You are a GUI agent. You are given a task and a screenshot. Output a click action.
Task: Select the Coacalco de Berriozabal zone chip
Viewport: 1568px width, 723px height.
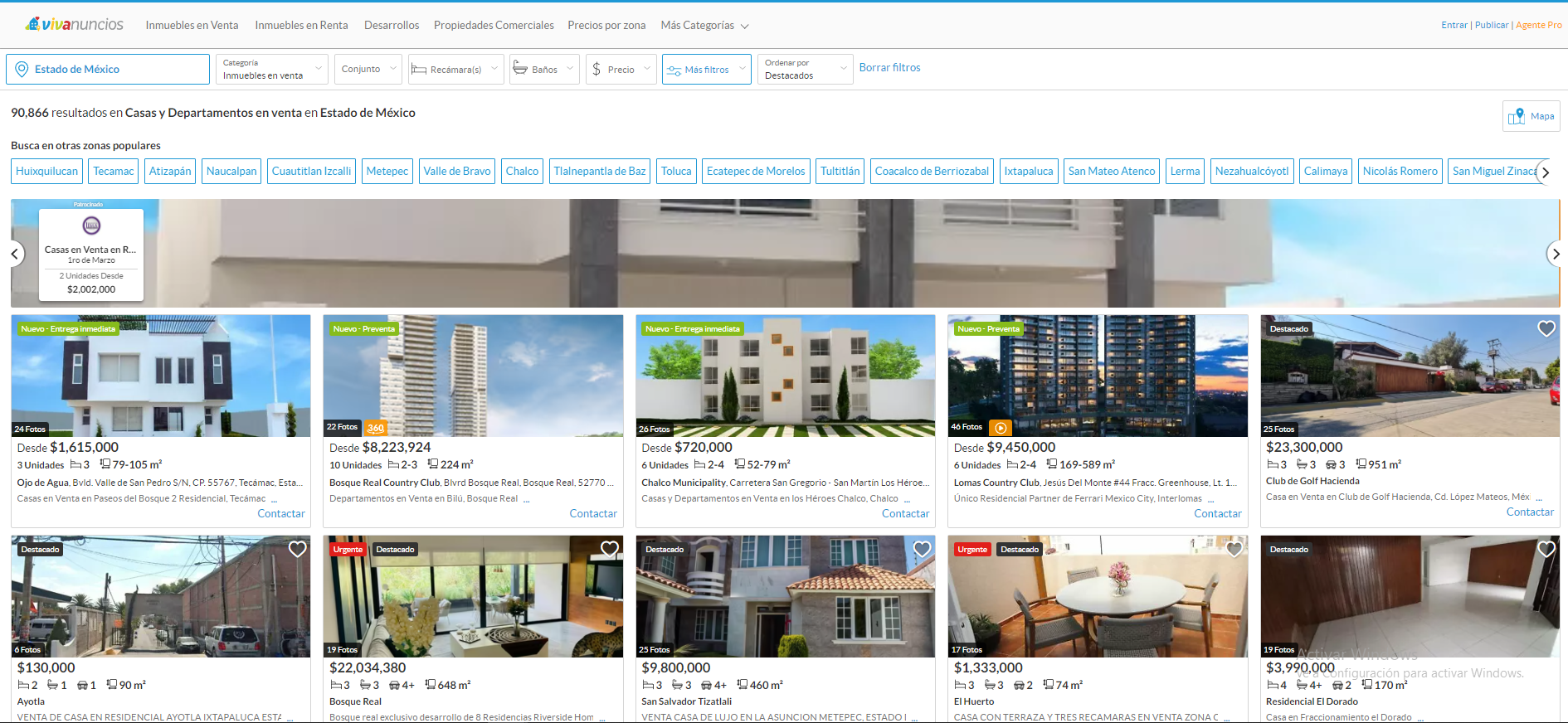(932, 172)
